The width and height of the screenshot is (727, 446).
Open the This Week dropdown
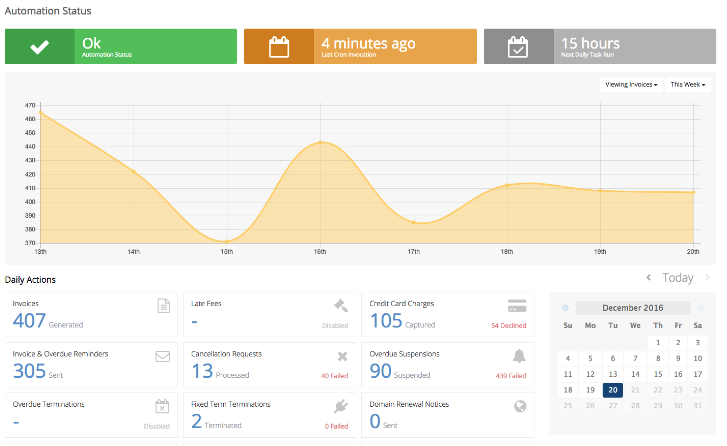point(688,84)
